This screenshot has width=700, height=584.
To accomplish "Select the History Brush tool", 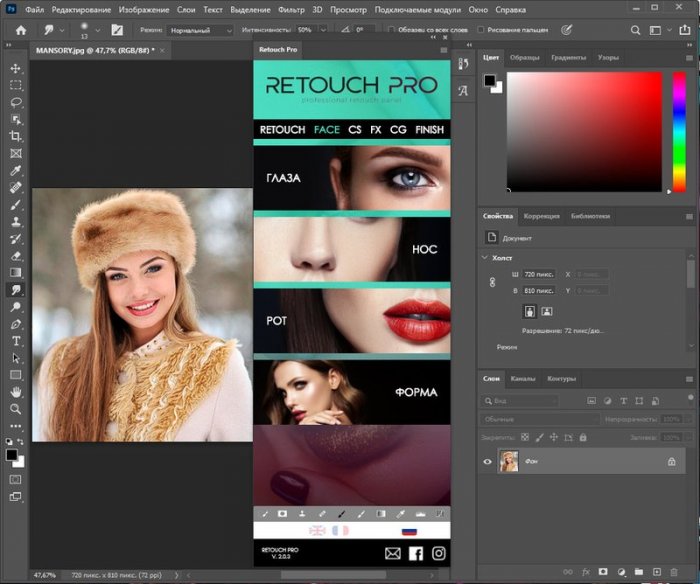I will pyautogui.click(x=16, y=238).
